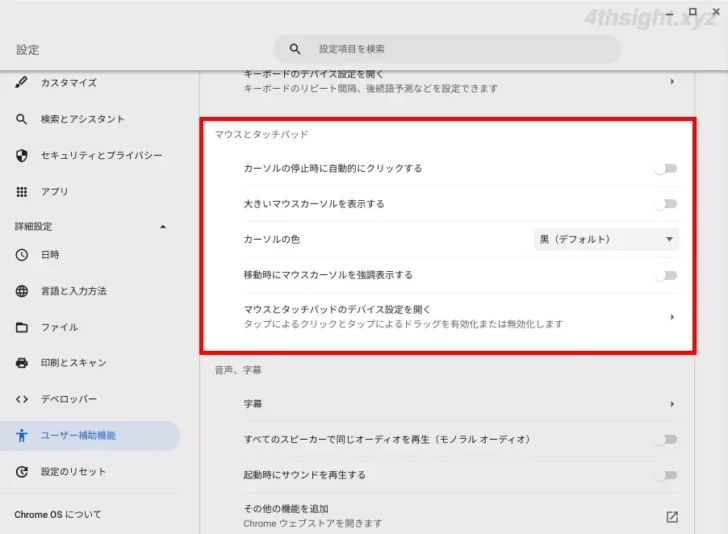Open マウスとタッチパッドのデバイス設定を開く link text

(337, 309)
